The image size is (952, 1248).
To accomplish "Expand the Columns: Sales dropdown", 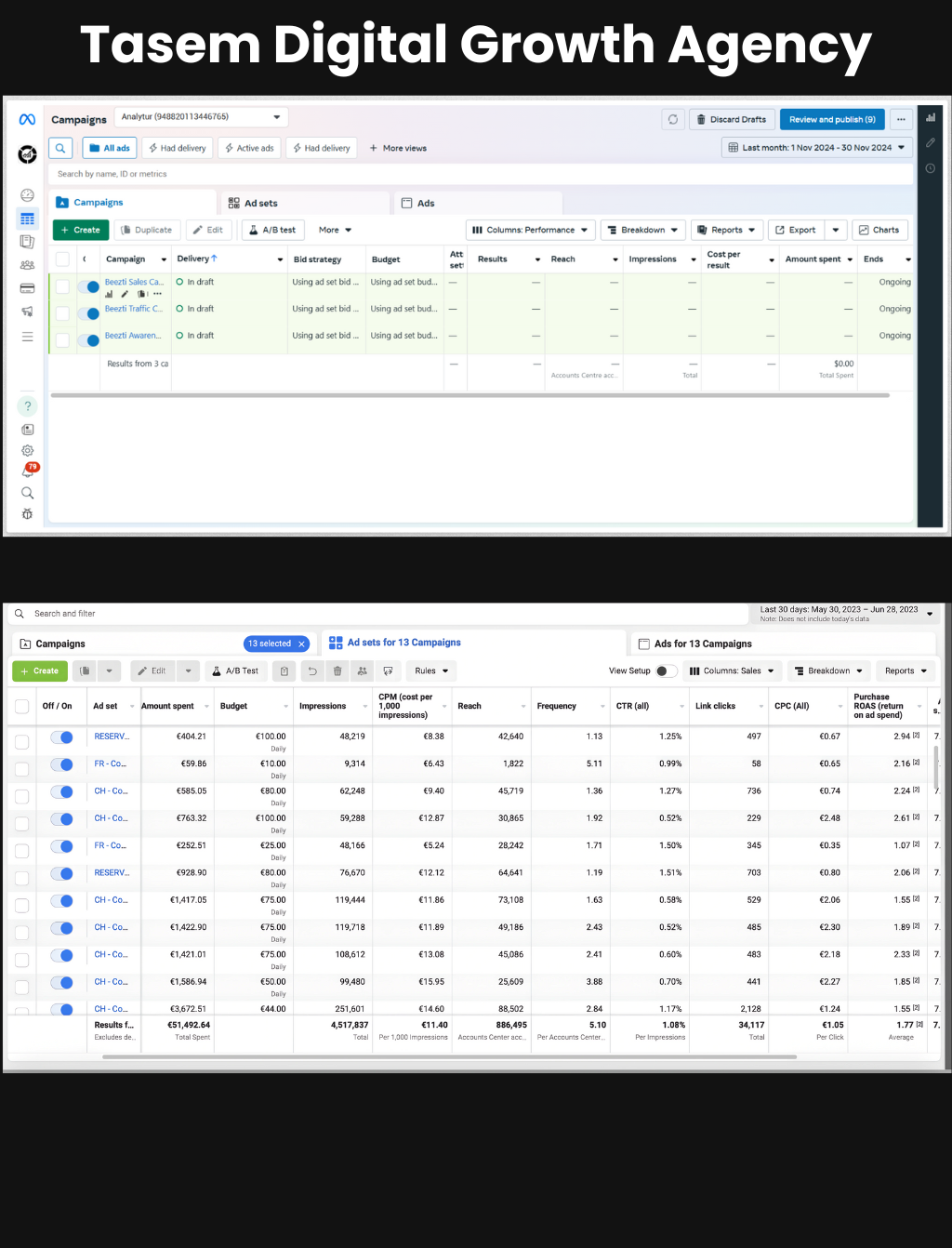I will tap(732, 670).
